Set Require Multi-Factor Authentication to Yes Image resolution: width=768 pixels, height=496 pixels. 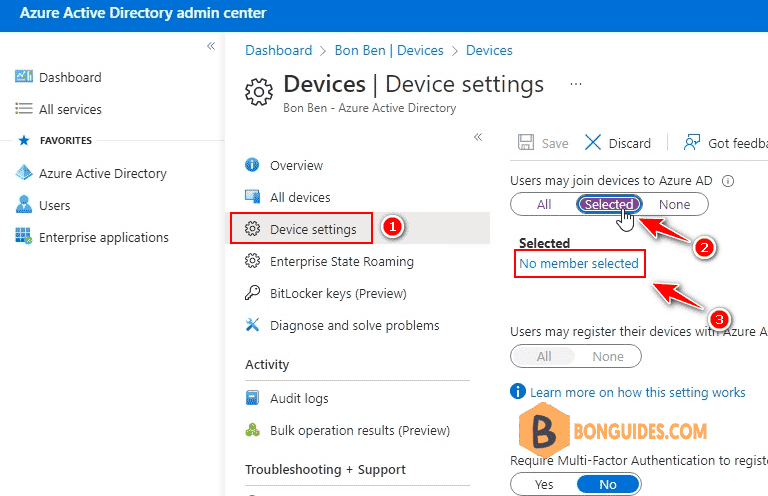click(x=544, y=484)
